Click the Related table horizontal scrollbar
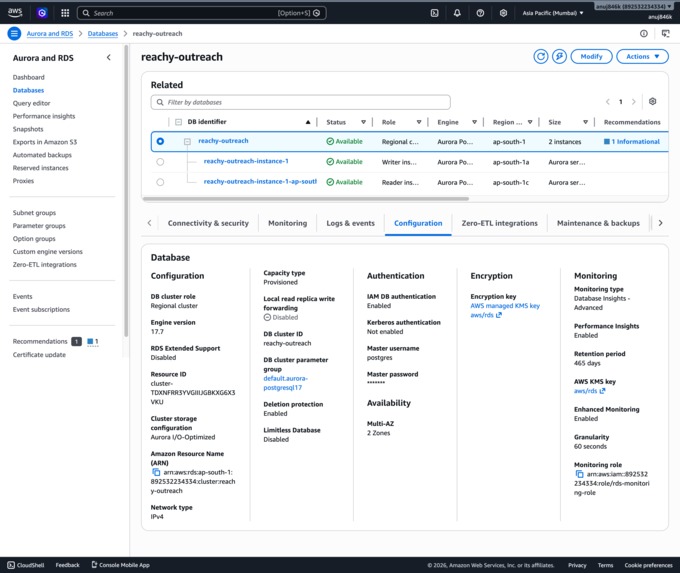The width and height of the screenshot is (680, 573). click(306, 199)
